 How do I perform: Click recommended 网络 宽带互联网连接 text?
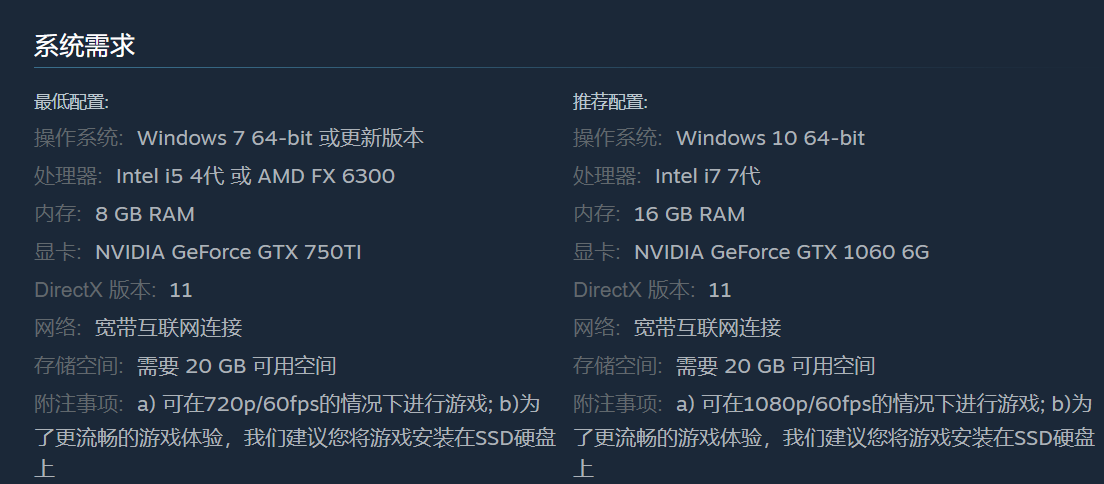click(708, 328)
